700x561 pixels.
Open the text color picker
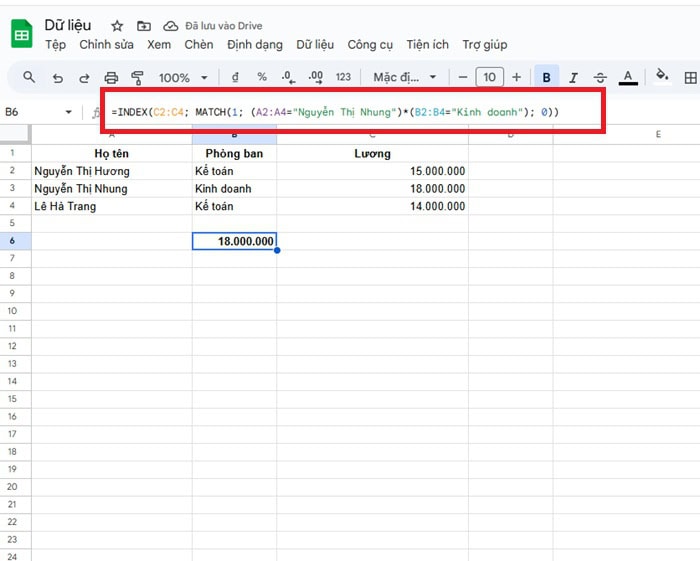coord(628,77)
